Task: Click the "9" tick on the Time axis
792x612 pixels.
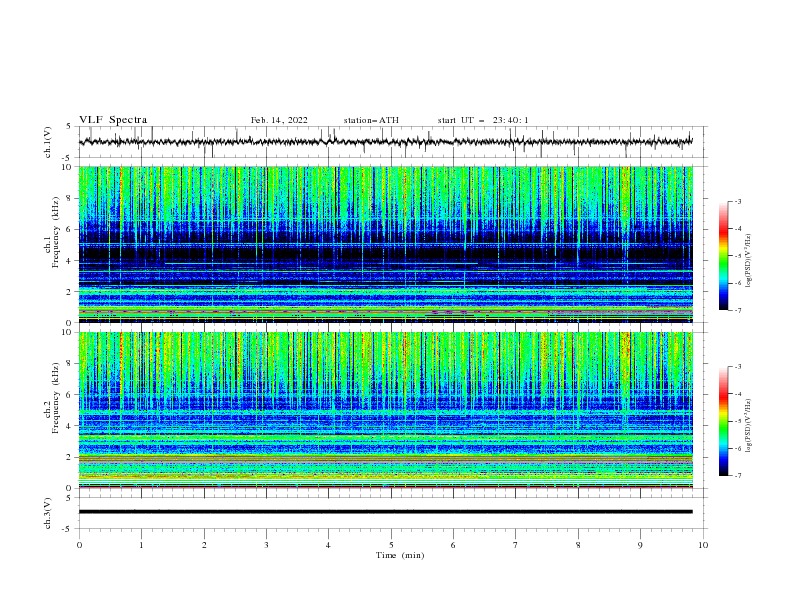Action: click(x=640, y=545)
